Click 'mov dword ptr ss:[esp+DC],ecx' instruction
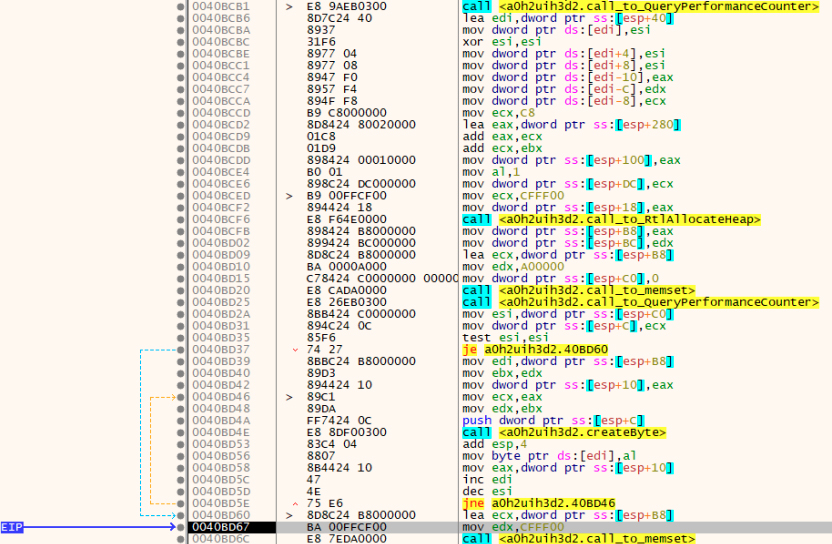Viewport: 832px width, 544px height. [568, 184]
